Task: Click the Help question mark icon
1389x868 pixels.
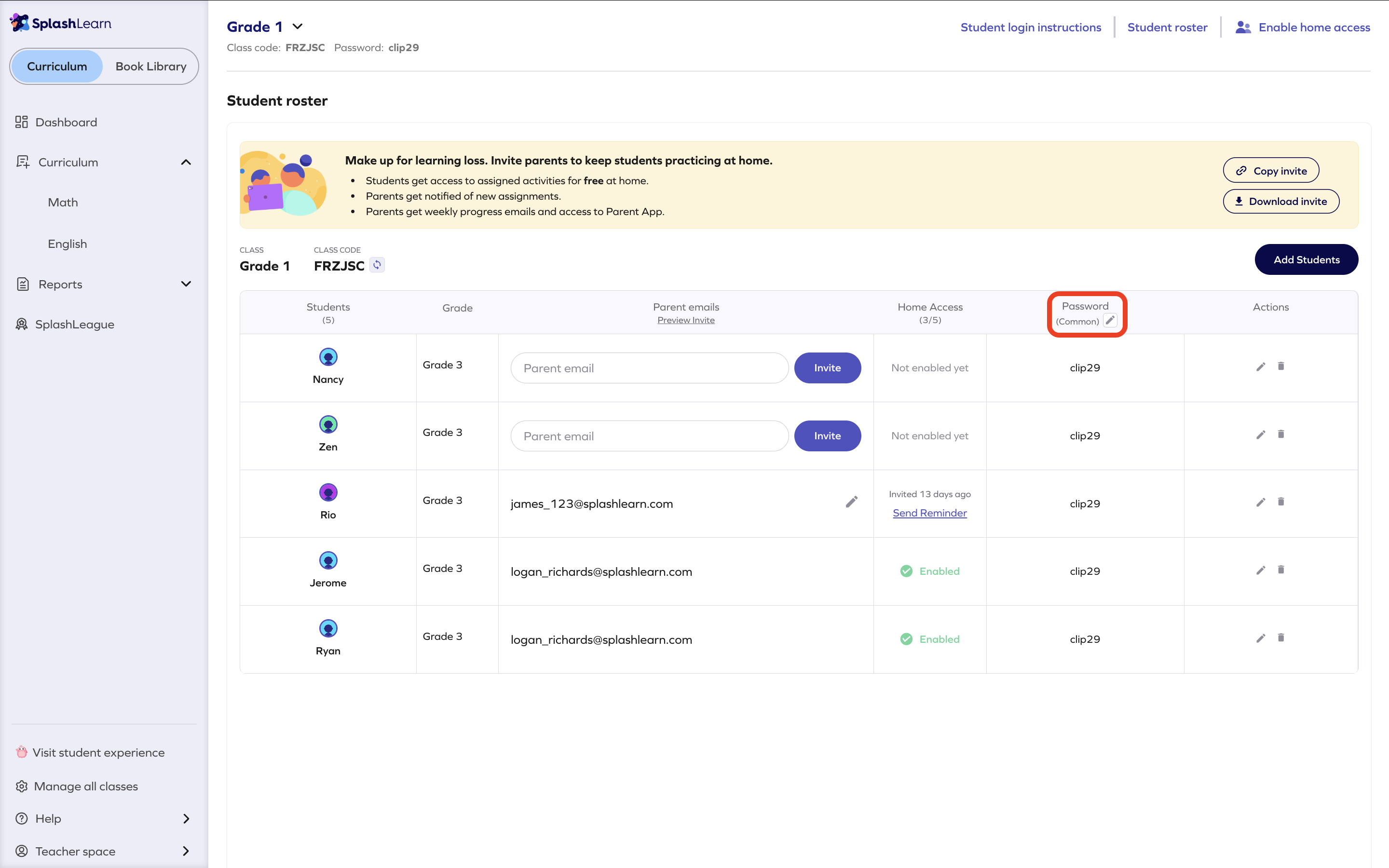Action: pyautogui.click(x=22, y=819)
